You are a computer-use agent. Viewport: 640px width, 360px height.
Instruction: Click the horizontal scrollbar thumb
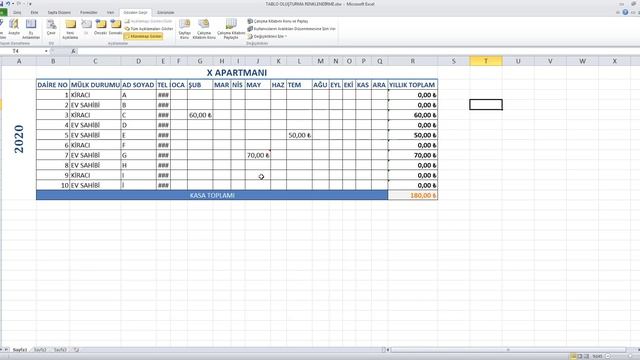(508, 350)
